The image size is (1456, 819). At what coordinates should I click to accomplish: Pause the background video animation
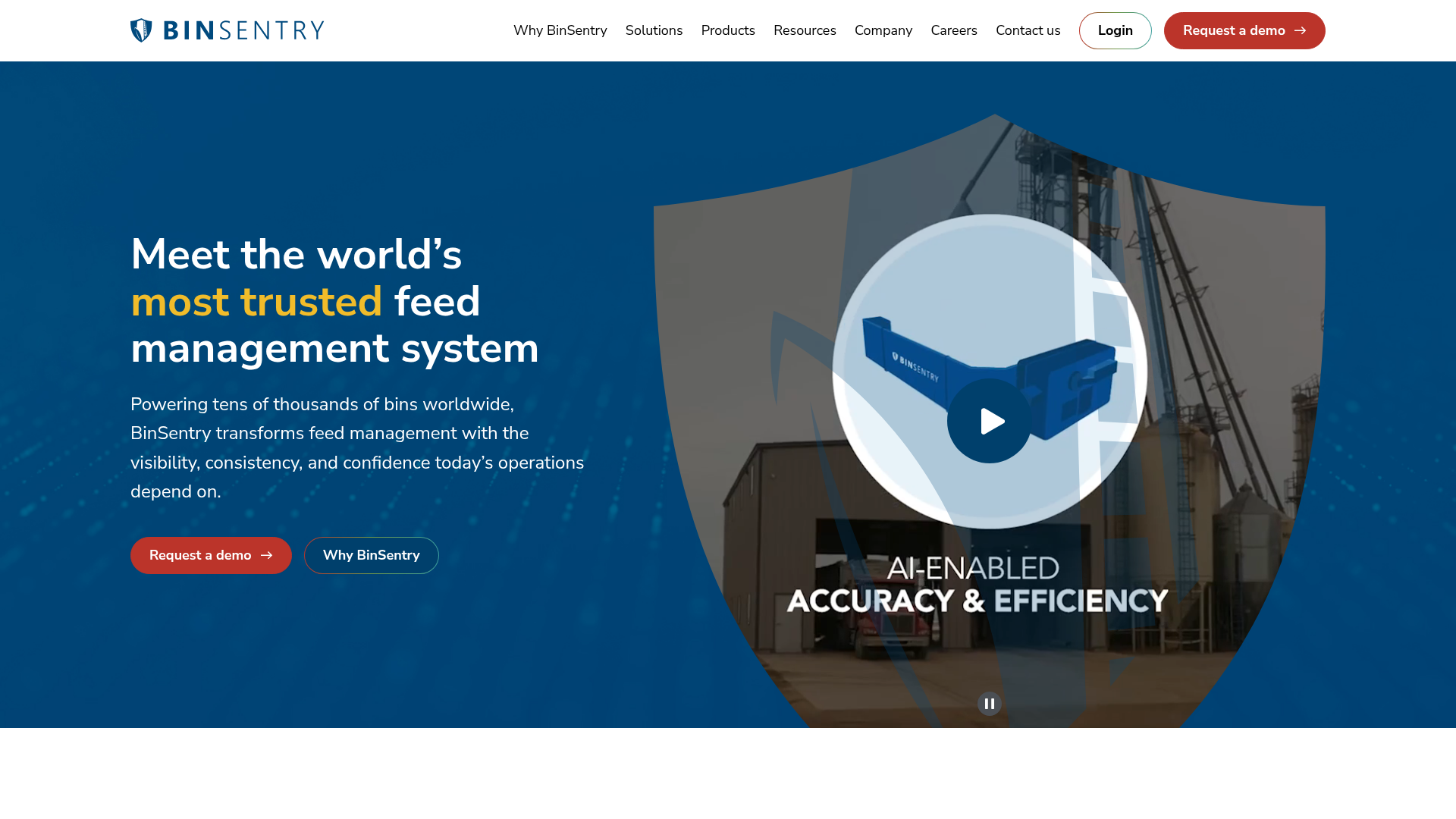coord(989,704)
